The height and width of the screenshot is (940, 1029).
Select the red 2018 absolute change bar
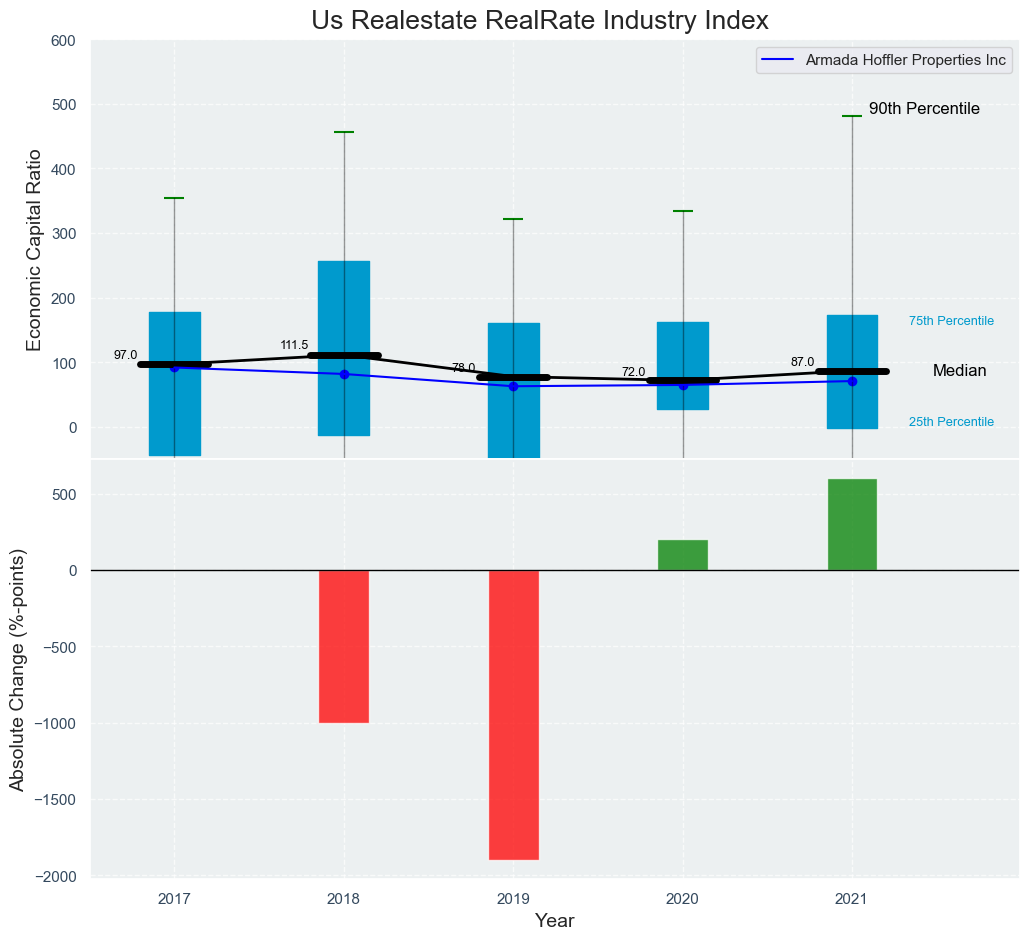point(344,646)
